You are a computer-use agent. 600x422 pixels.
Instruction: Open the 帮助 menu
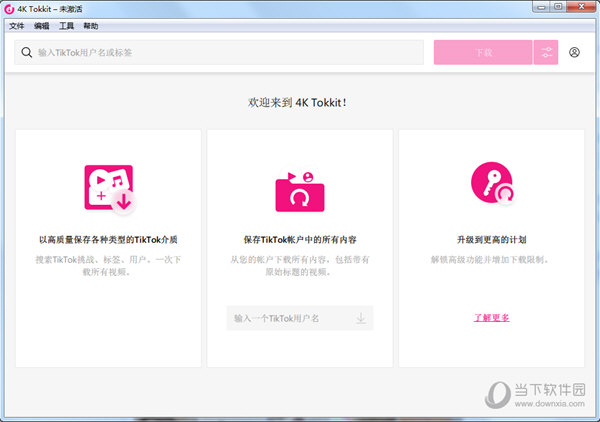[91, 26]
